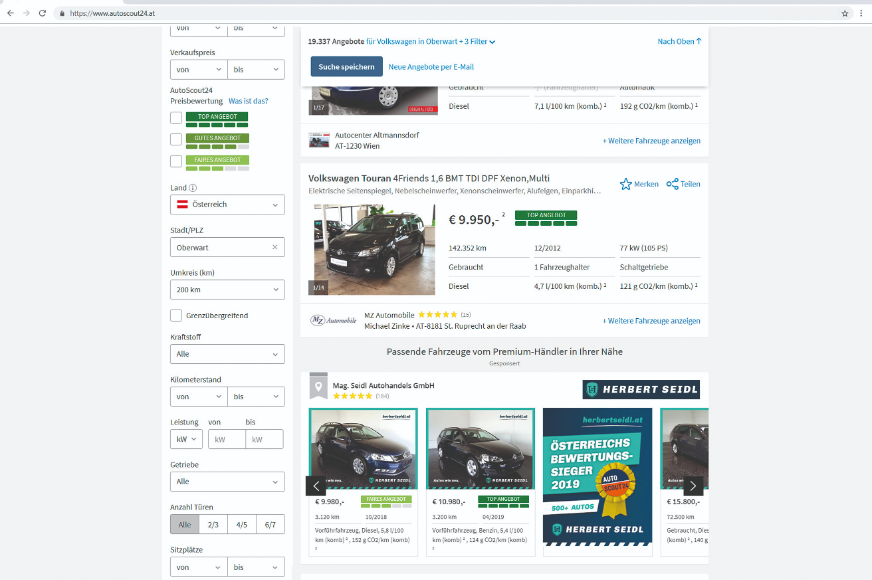Check the Gutes Angebot filter checkbox
Viewport: 872px width, 580px height.
pos(176,139)
